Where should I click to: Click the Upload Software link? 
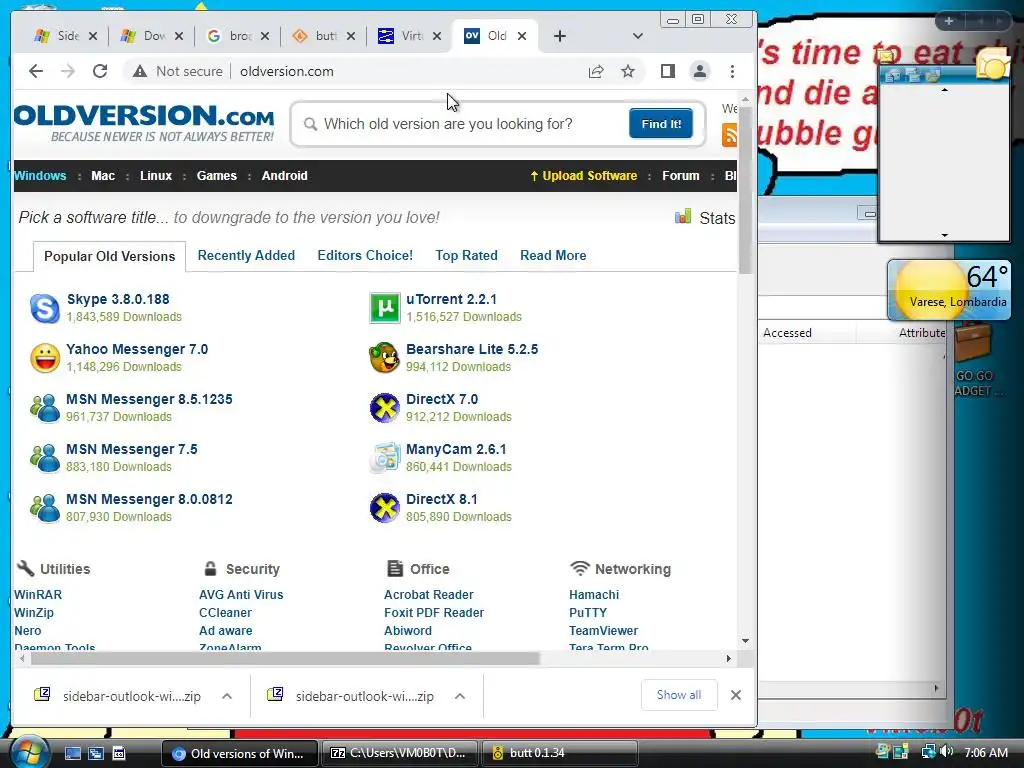[583, 176]
